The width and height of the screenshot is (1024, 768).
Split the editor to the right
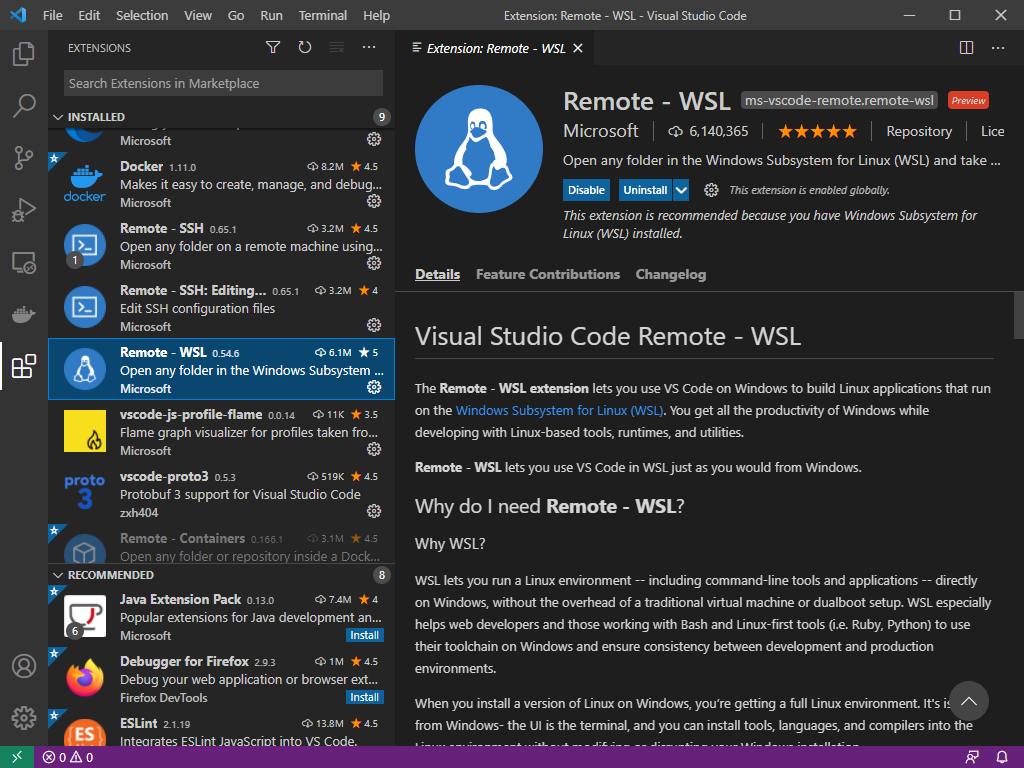click(967, 48)
